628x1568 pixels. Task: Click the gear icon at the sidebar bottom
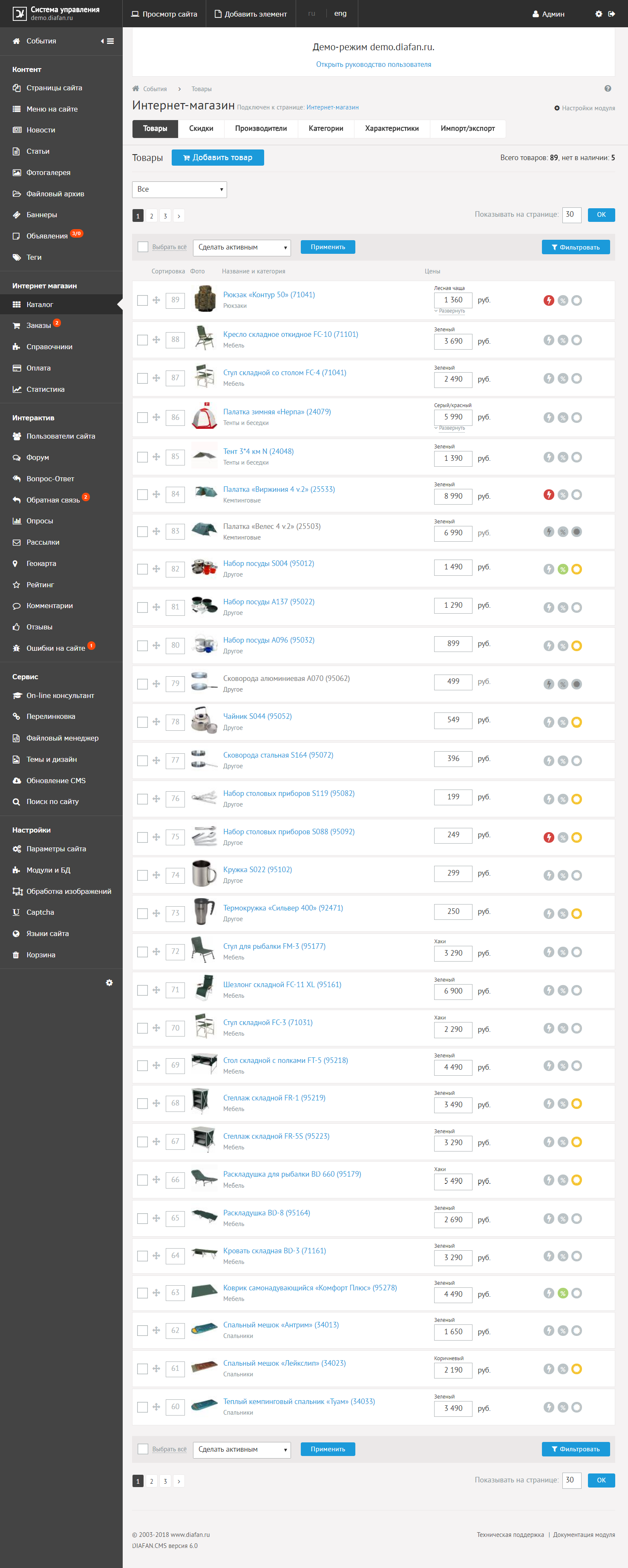coord(109,982)
